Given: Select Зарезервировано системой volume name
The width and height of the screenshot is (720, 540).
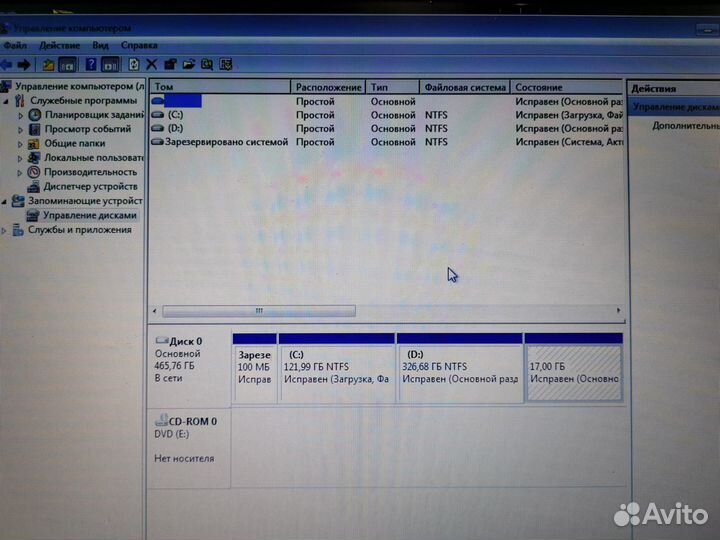Looking at the screenshot, I should click(226, 142).
